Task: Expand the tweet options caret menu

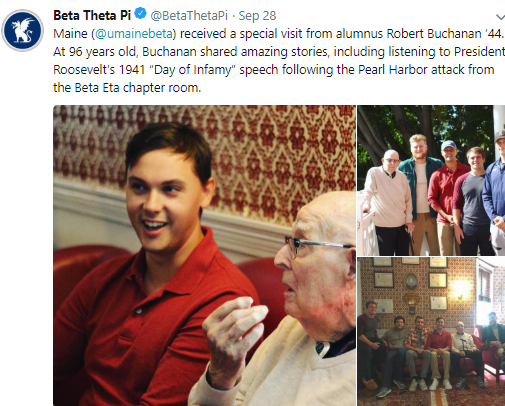Action: coord(500,17)
